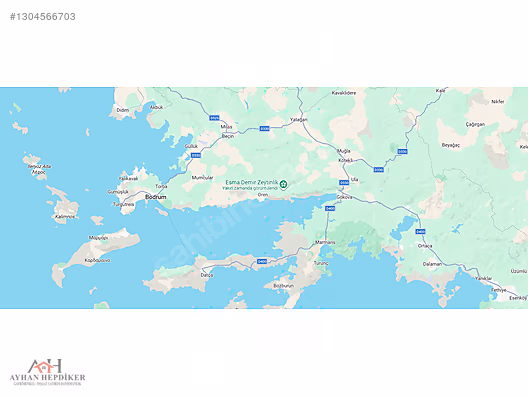Click the Beyağaç label
This screenshot has width=528, height=396.
tap(451, 145)
